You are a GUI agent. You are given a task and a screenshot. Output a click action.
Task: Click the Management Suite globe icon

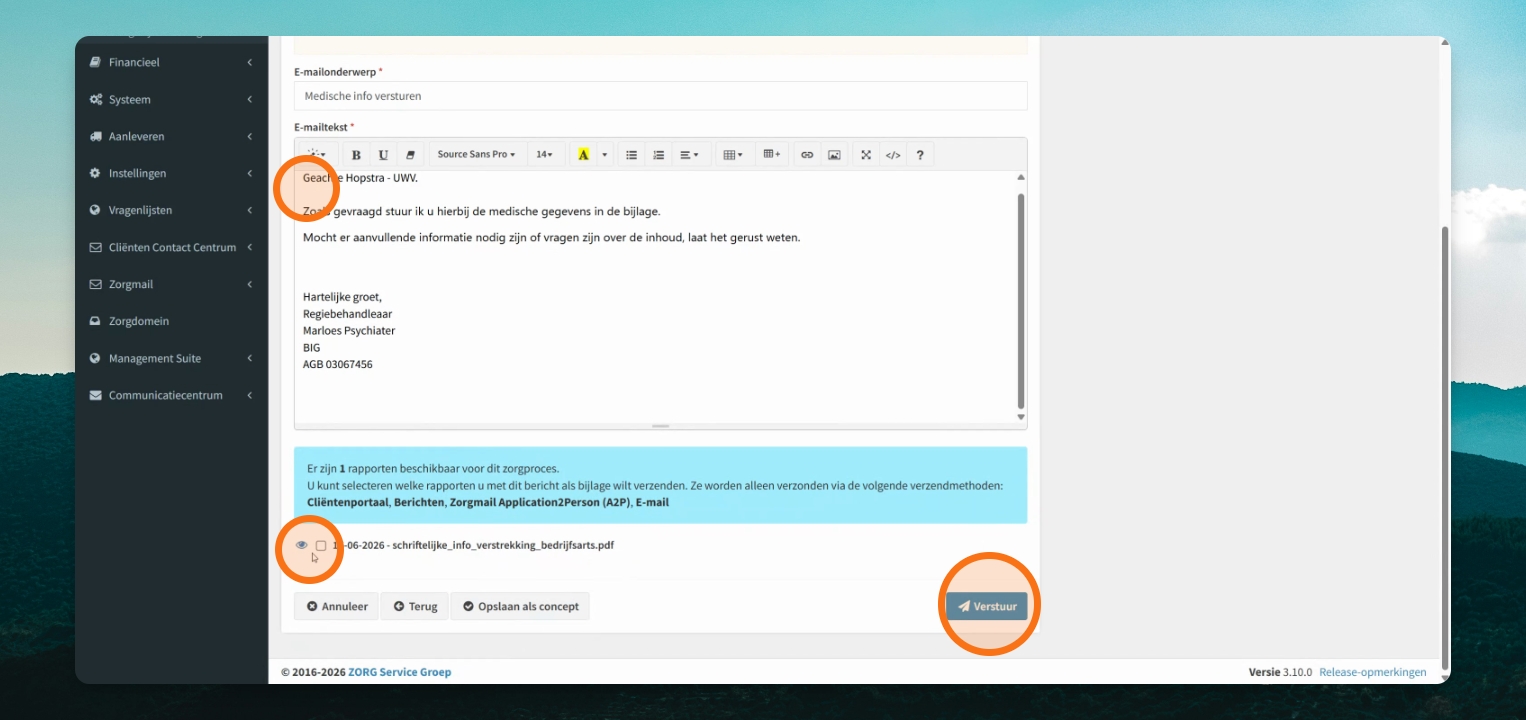(x=95, y=358)
